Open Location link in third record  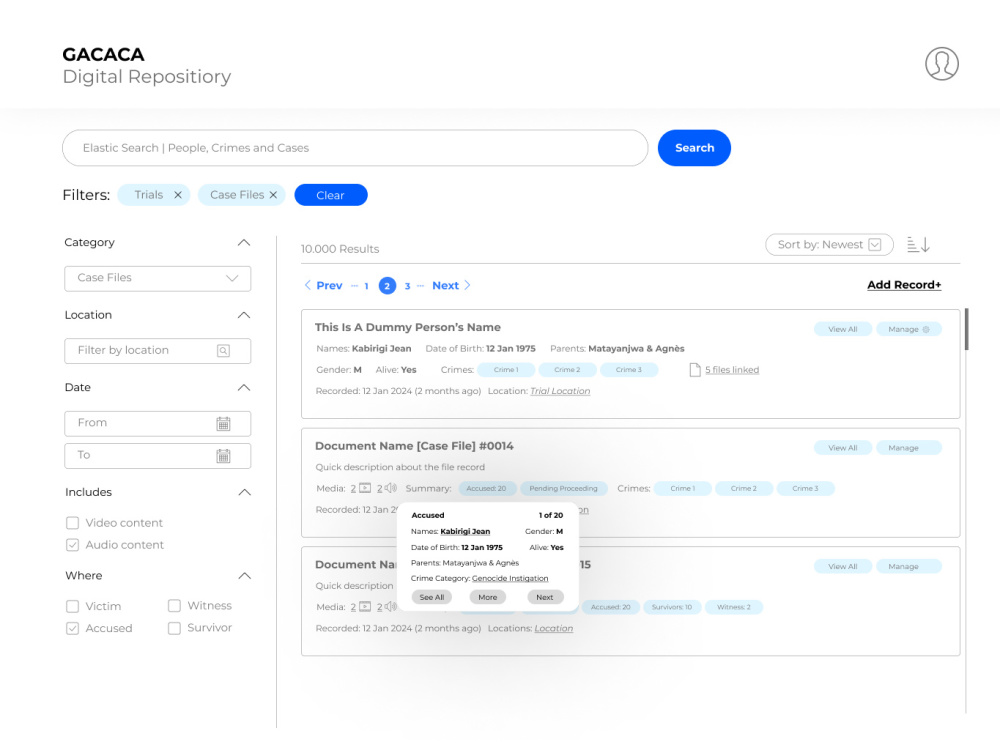pyautogui.click(x=554, y=629)
